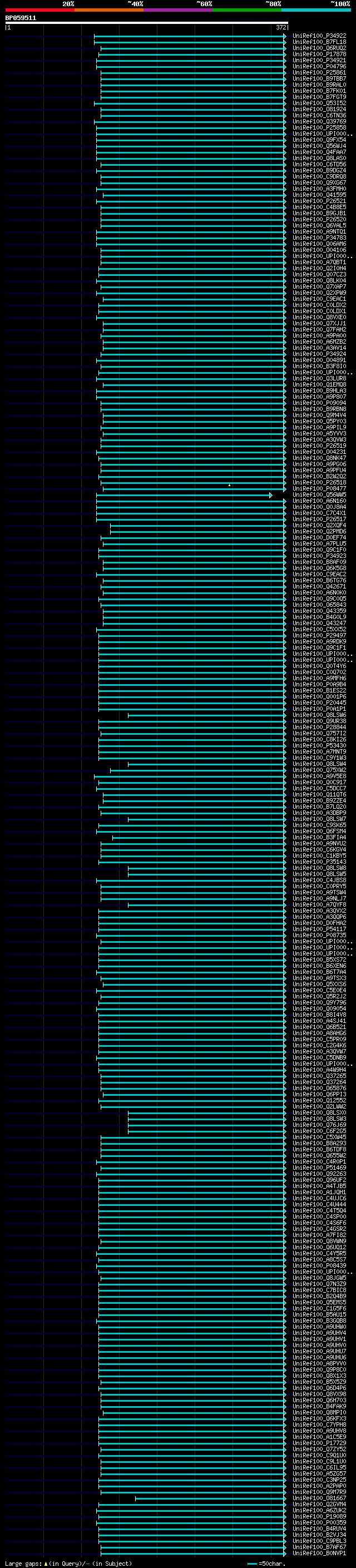Open the UniRef100_D0EF74 entry
The height and width of the screenshot is (1568, 356).
click(x=319, y=537)
